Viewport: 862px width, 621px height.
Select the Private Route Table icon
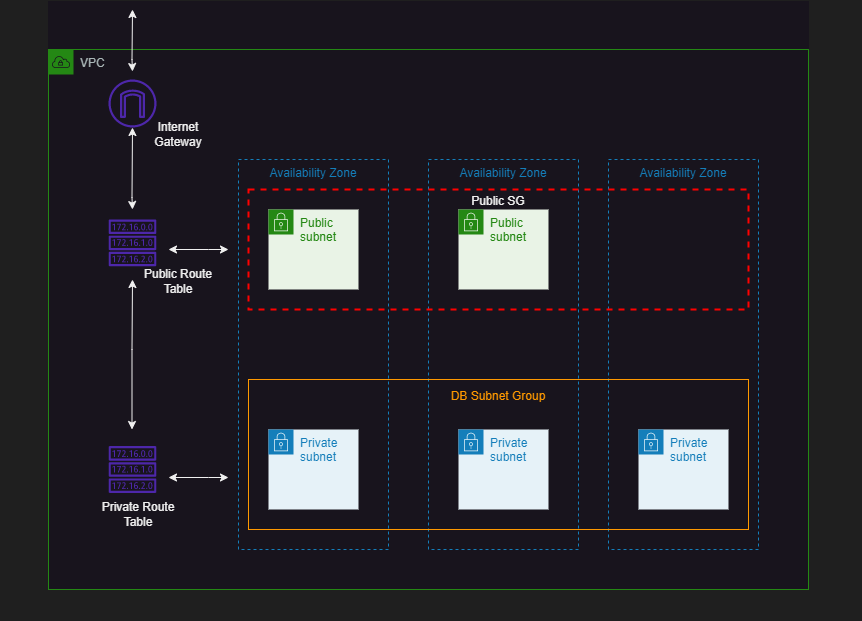point(131,470)
